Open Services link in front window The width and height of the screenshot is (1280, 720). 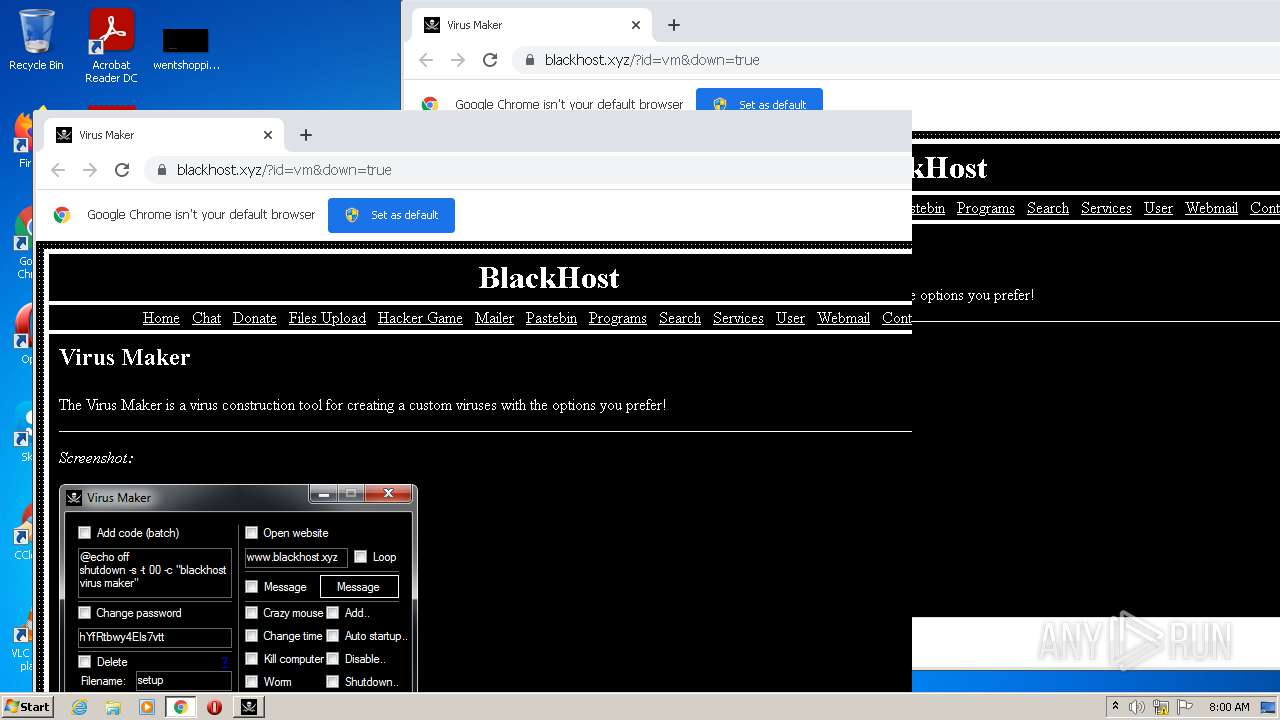tap(738, 318)
